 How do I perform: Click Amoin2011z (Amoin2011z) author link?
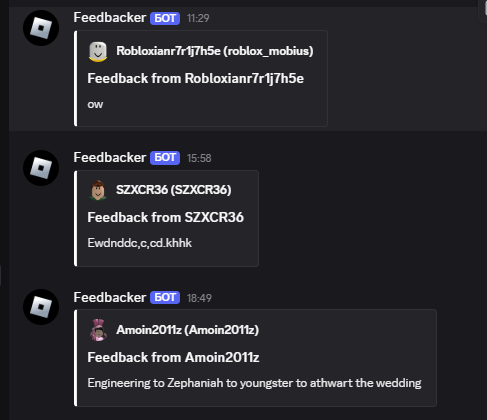[x=188, y=330]
